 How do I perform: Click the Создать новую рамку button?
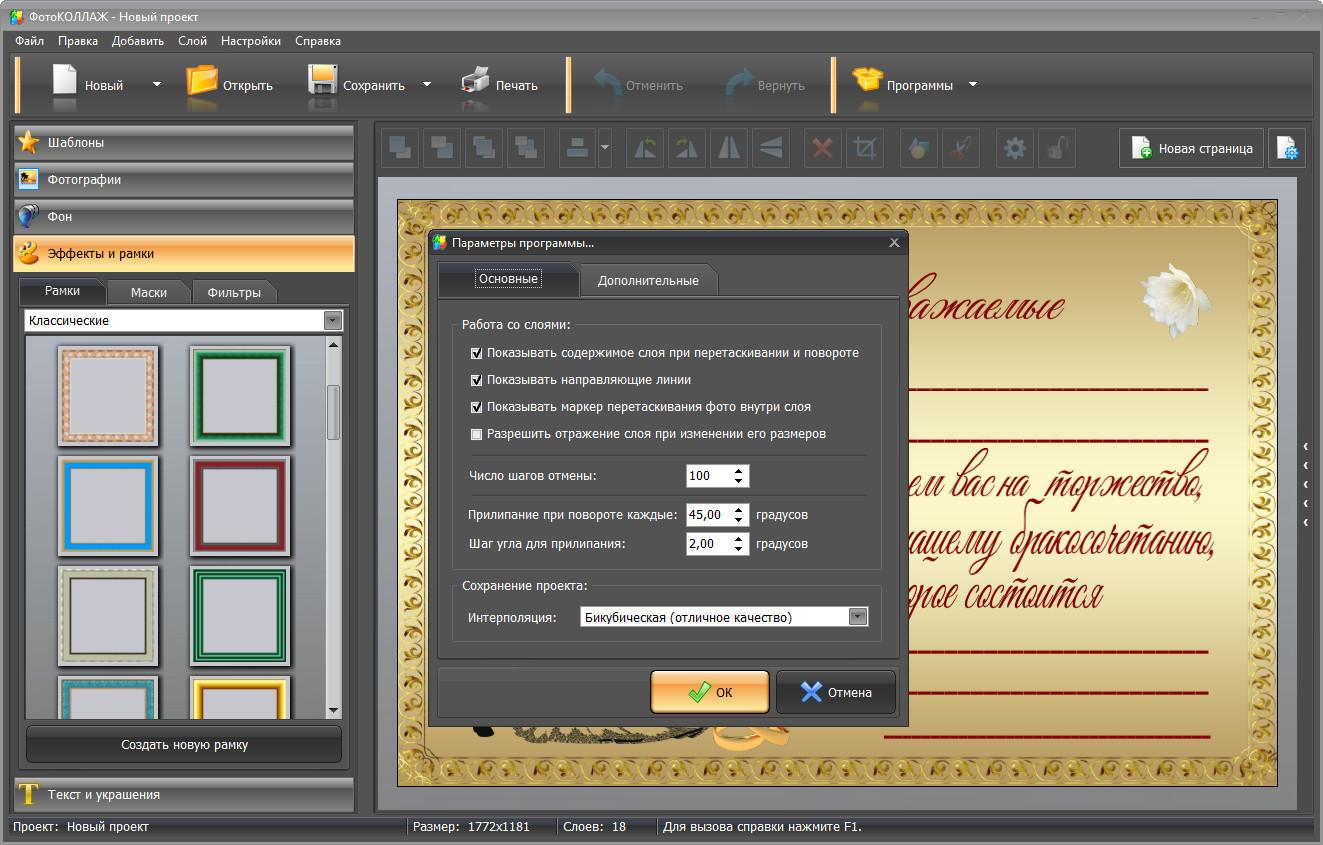[184, 745]
